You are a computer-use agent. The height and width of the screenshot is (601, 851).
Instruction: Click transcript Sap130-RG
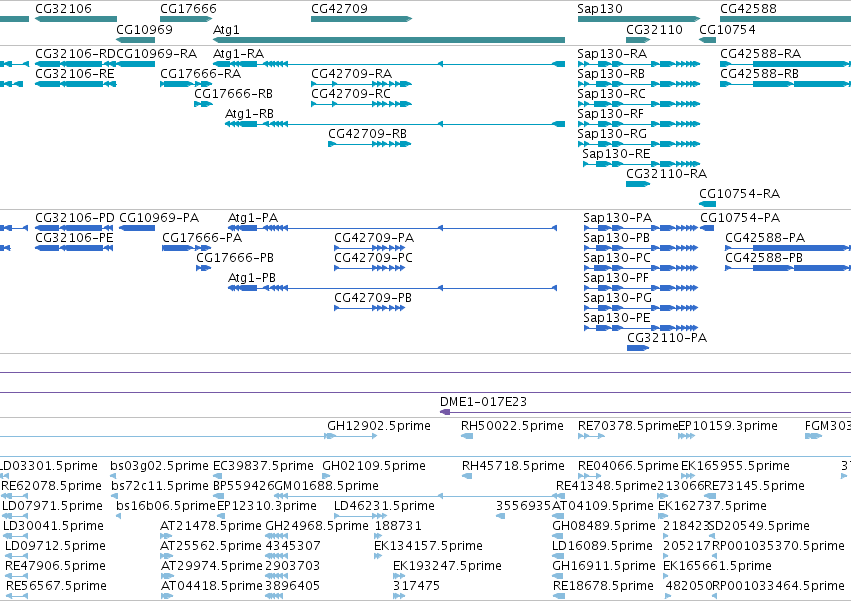pyautogui.click(x=639, y=144)
